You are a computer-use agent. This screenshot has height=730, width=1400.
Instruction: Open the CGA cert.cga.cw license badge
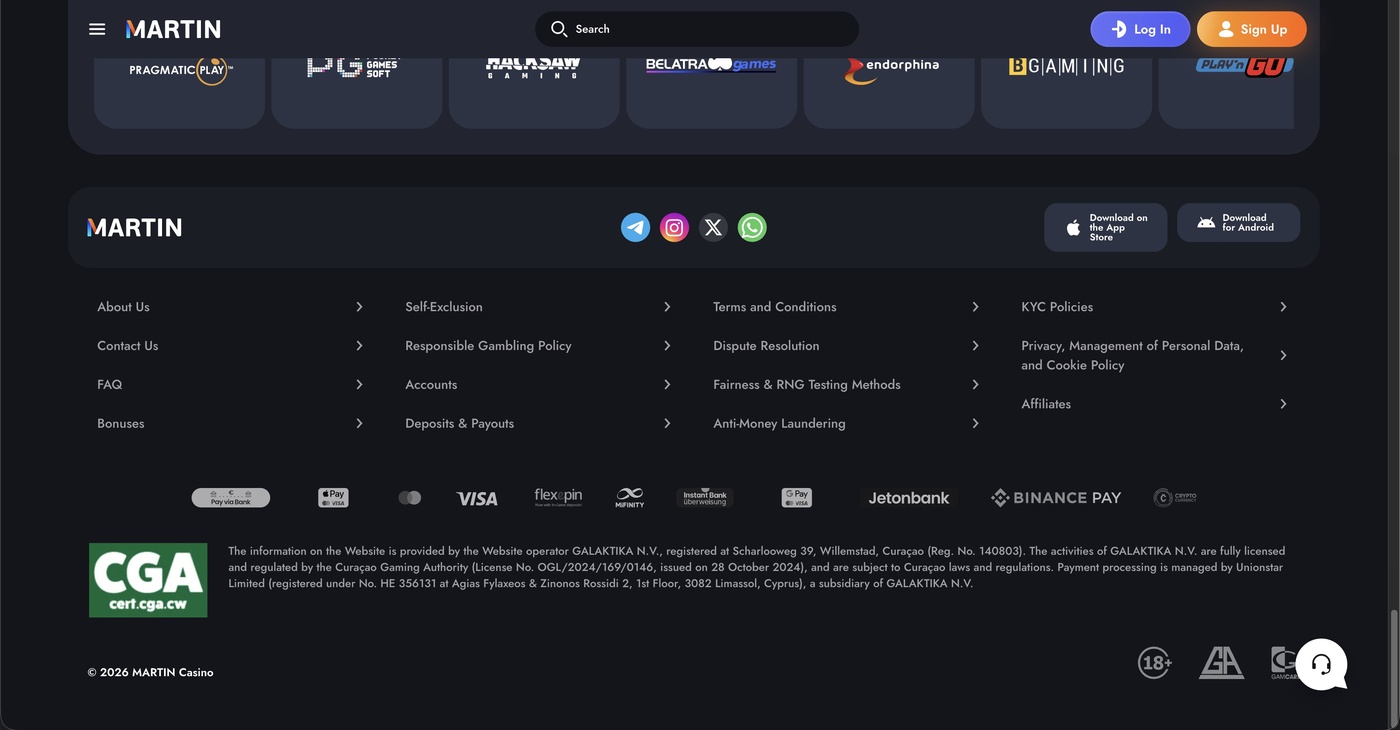click(148, 580)
